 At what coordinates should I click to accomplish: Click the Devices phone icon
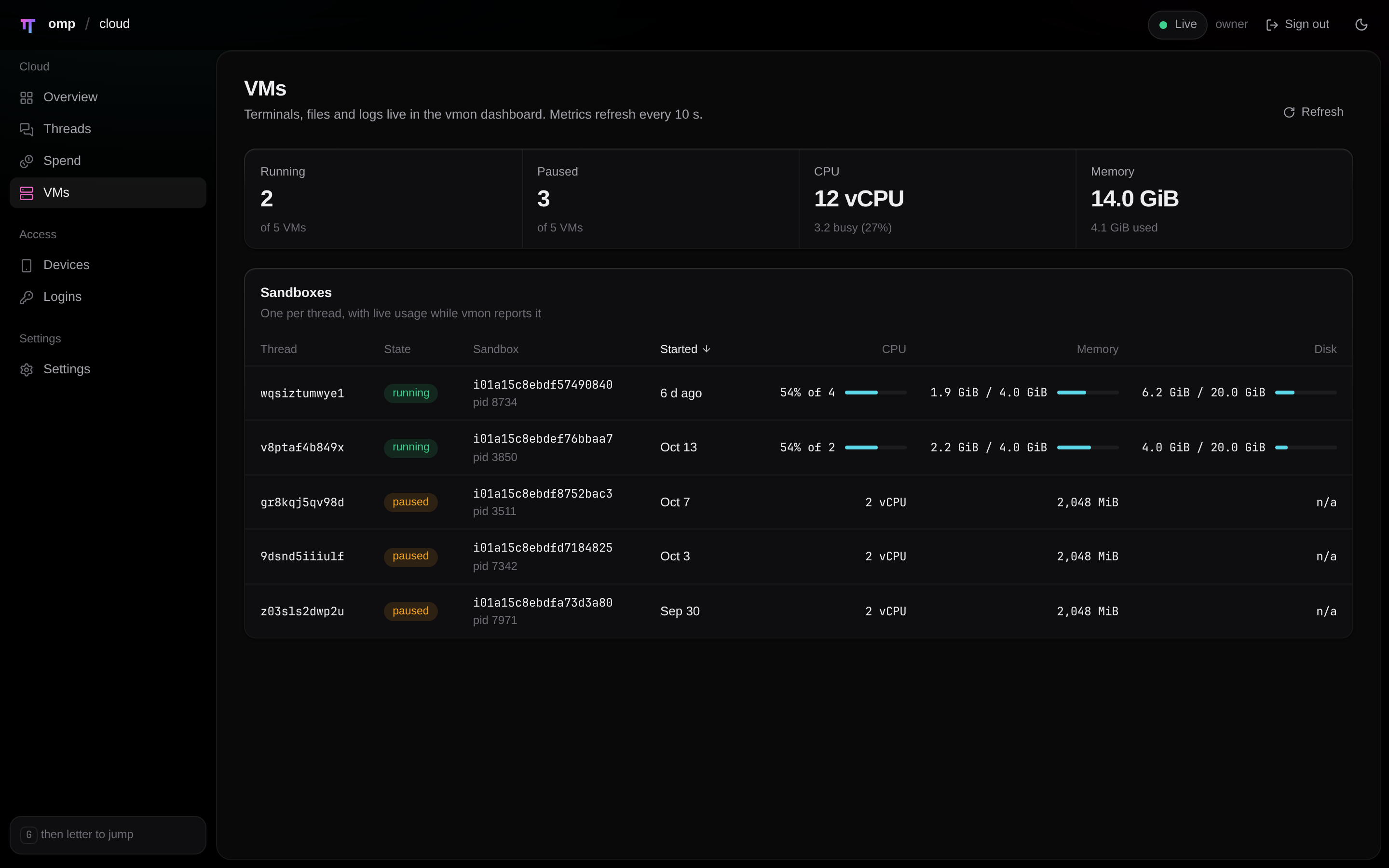[x=27, y=265]
